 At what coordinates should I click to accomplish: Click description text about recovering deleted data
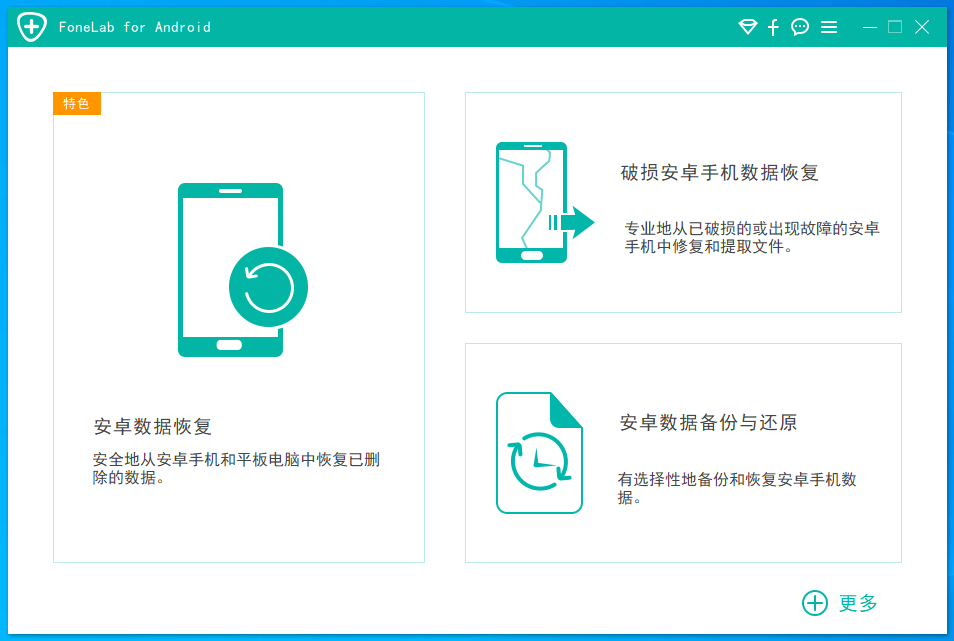coord(236,468)
